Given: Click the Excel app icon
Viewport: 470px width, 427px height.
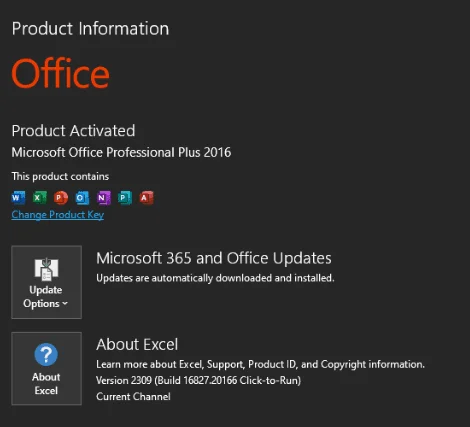Looking at the screenshot, I should tap(40, 198).
